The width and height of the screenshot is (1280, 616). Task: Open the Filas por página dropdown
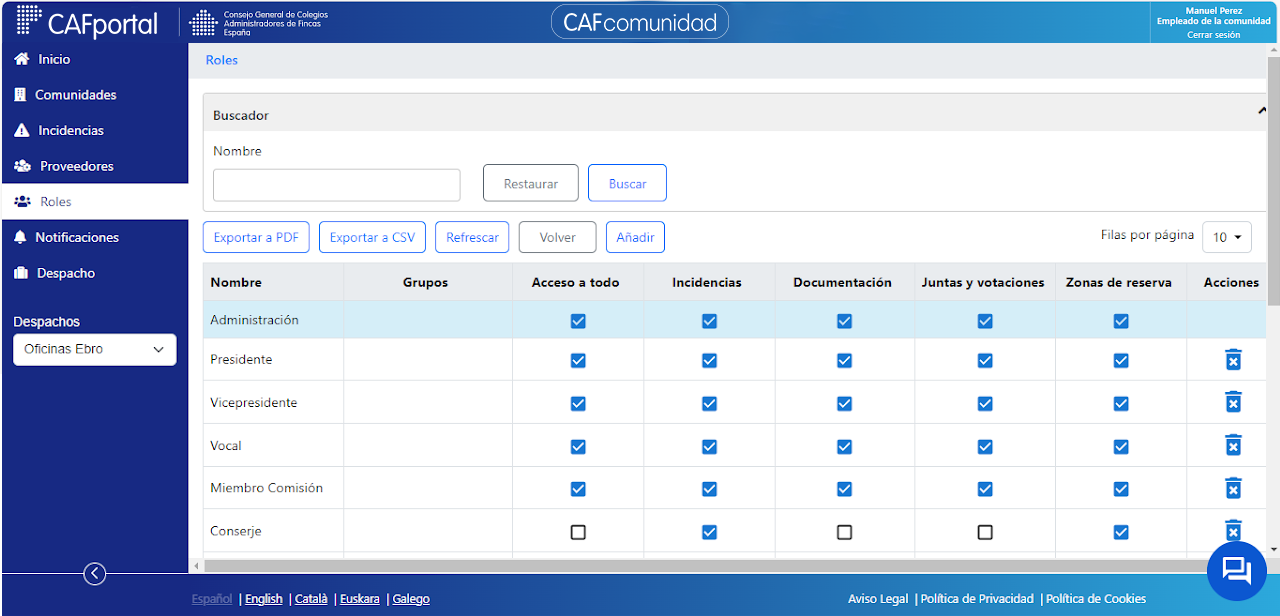click(1227, 237)
